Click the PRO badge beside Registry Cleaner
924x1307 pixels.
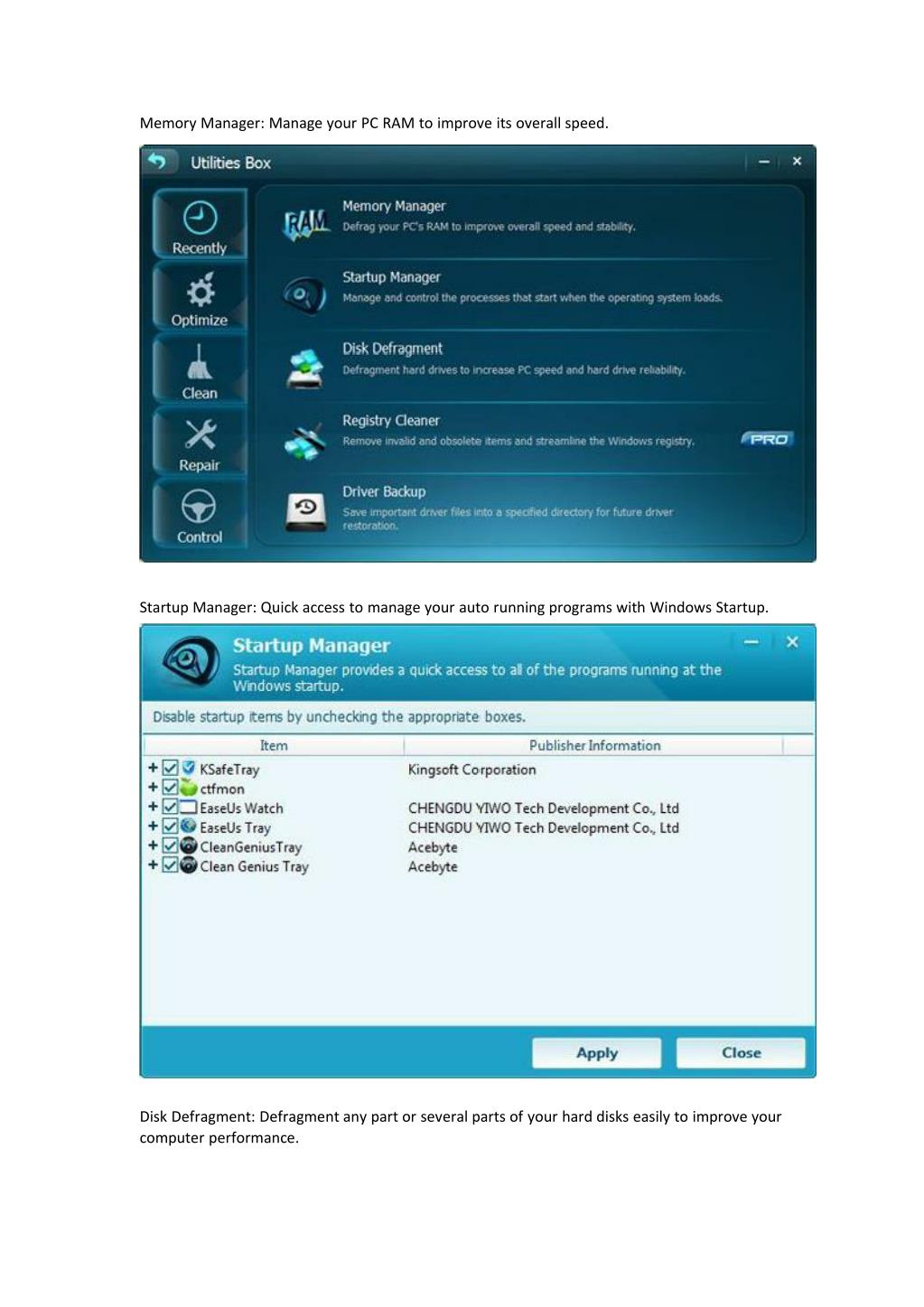click(x=767, y=439)
